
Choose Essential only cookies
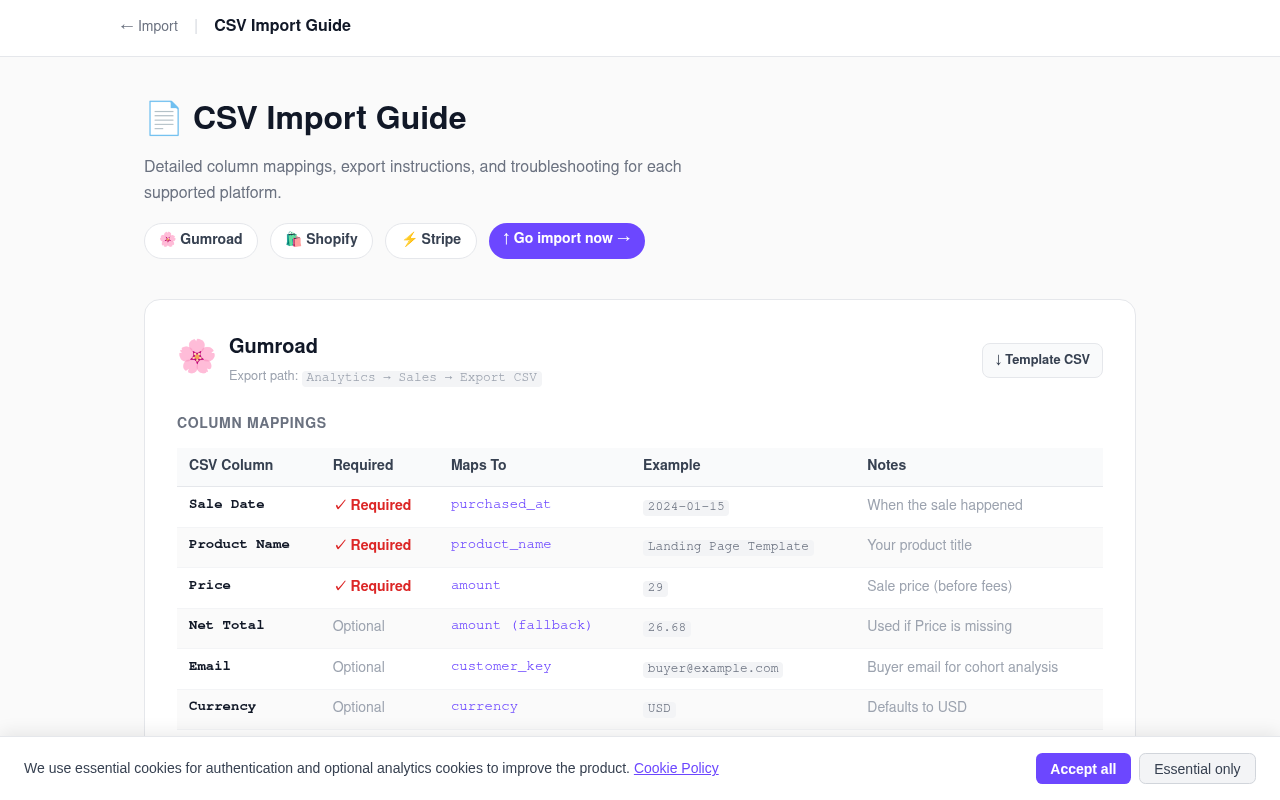point(1197,768)
